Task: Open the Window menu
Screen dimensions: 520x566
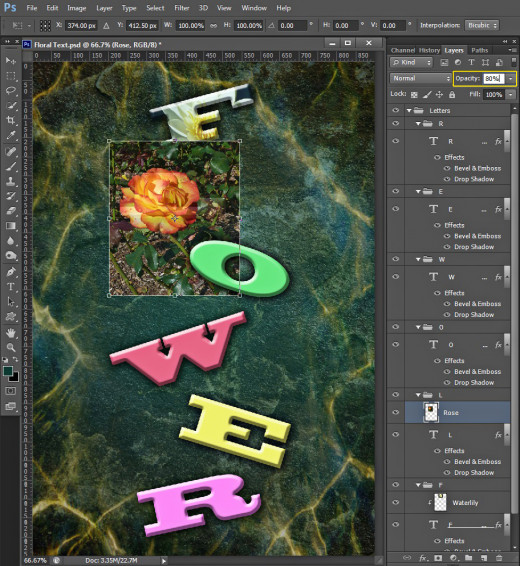Action: coord(254,8)
